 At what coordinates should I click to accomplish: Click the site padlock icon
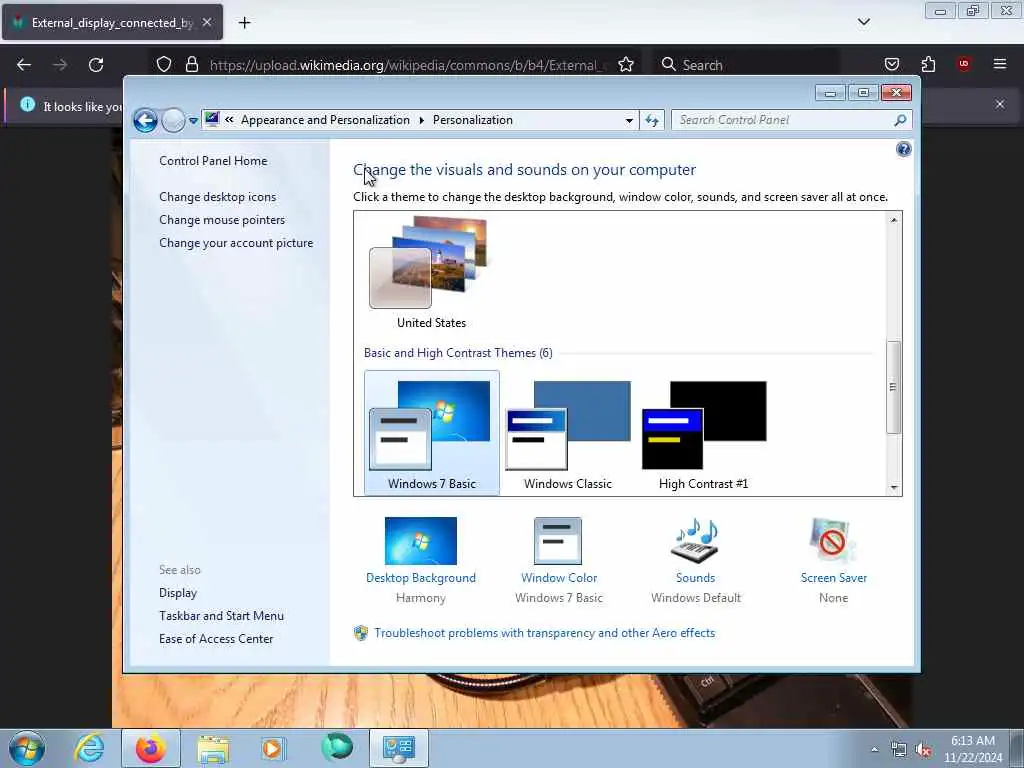point(191,65)
